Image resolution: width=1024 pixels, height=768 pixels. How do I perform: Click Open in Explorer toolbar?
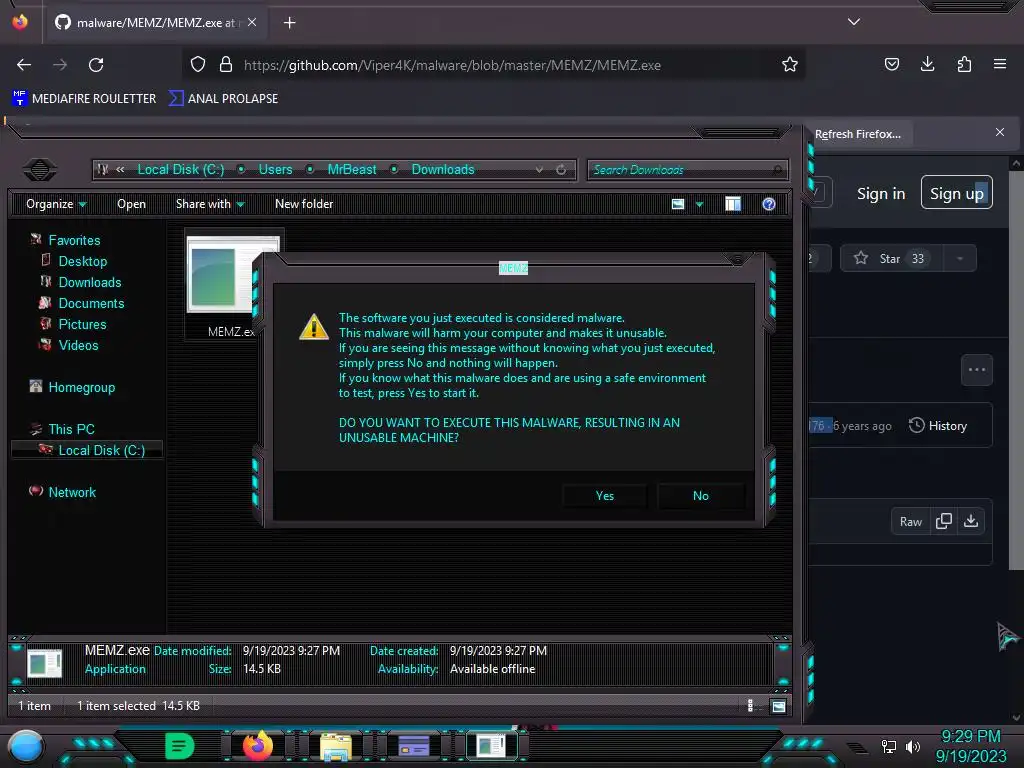tap(131, 204)
